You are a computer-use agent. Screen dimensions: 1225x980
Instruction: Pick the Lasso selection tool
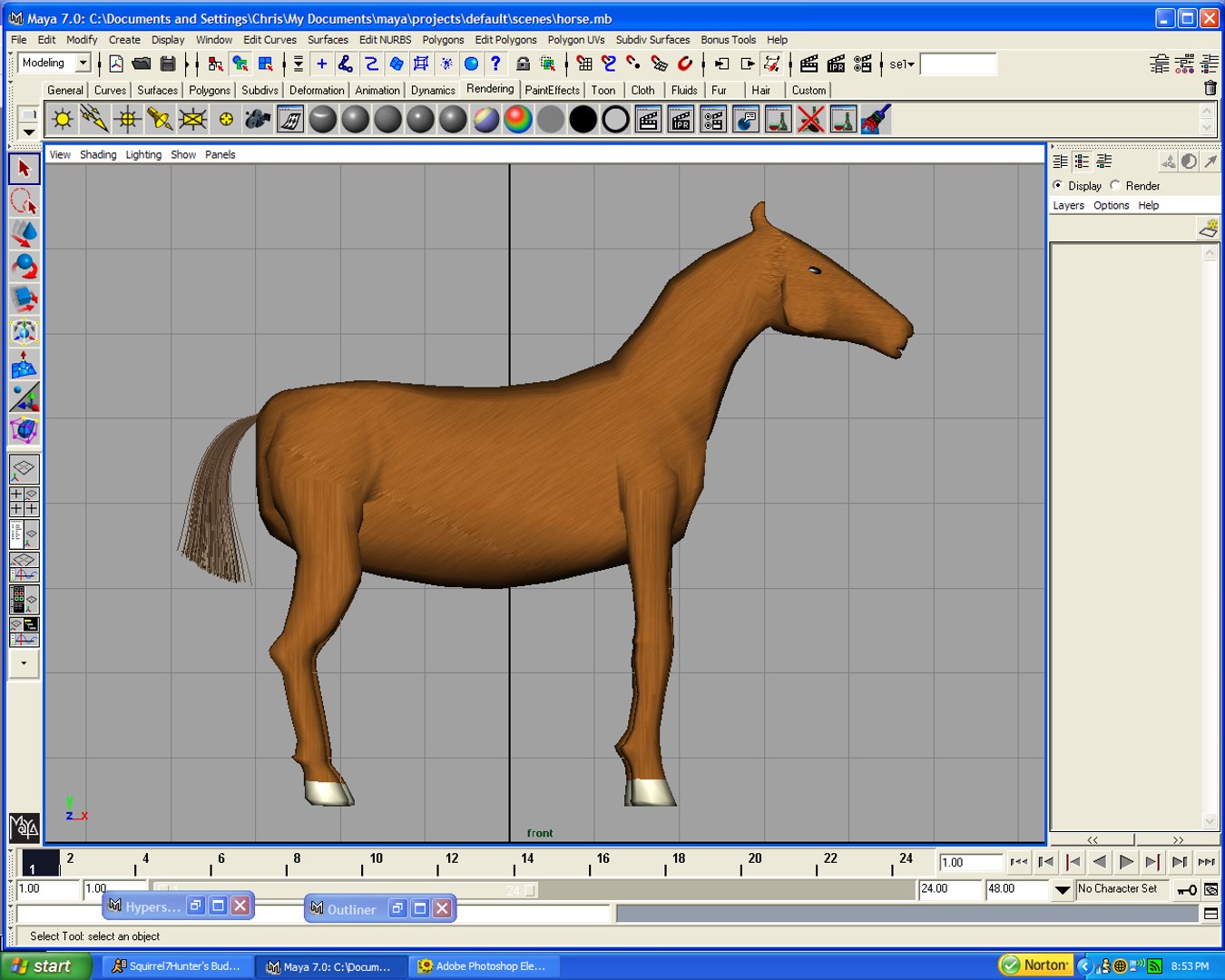point(24,201)
